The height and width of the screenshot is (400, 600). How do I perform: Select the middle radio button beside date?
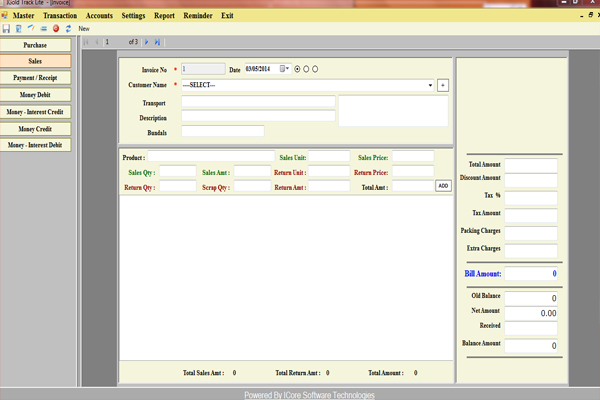pyautogui.click(x=306, y=69)
